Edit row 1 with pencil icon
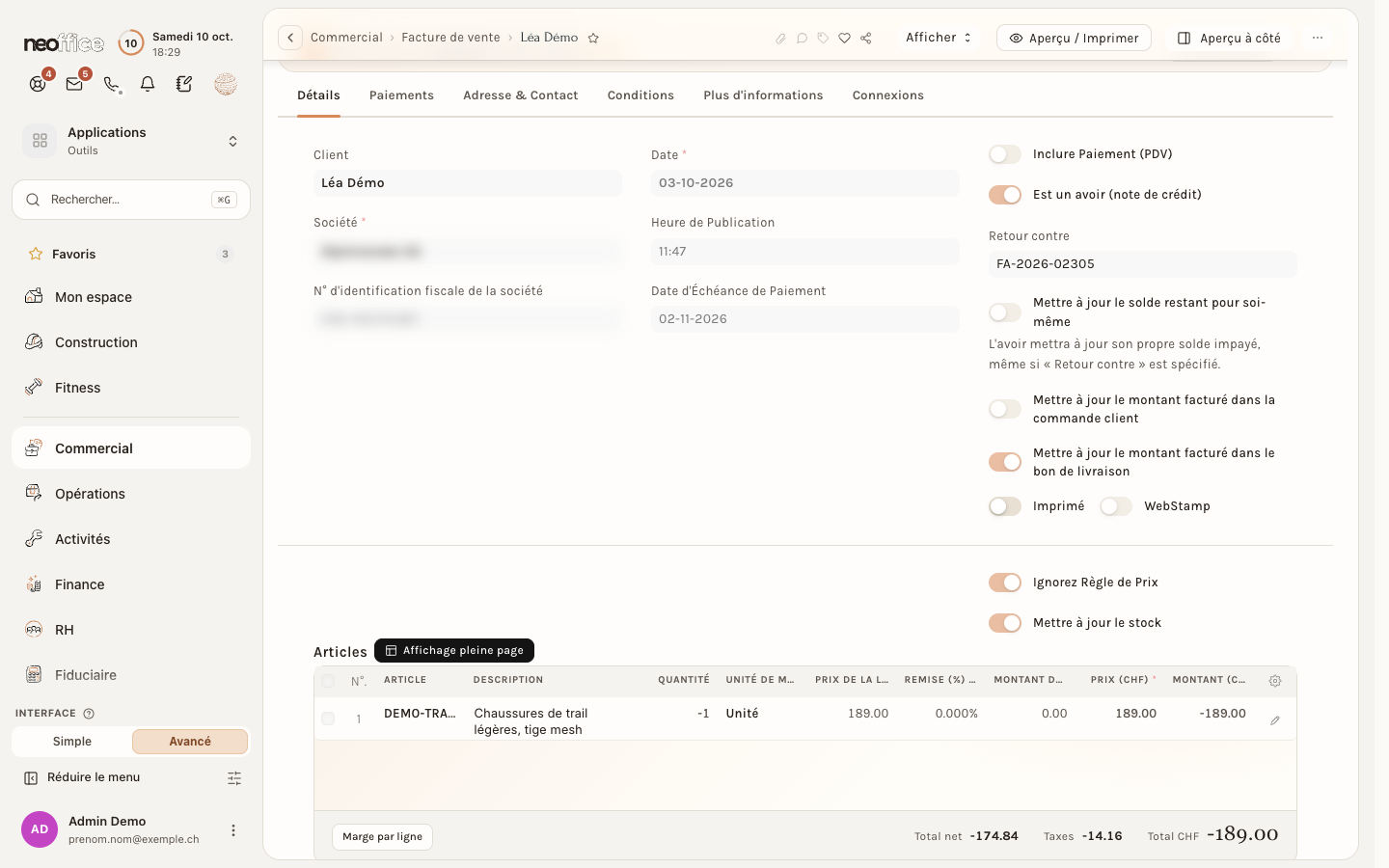Image resolution: width=1389 pixels, height=868 pixels. click(1275, 720)
